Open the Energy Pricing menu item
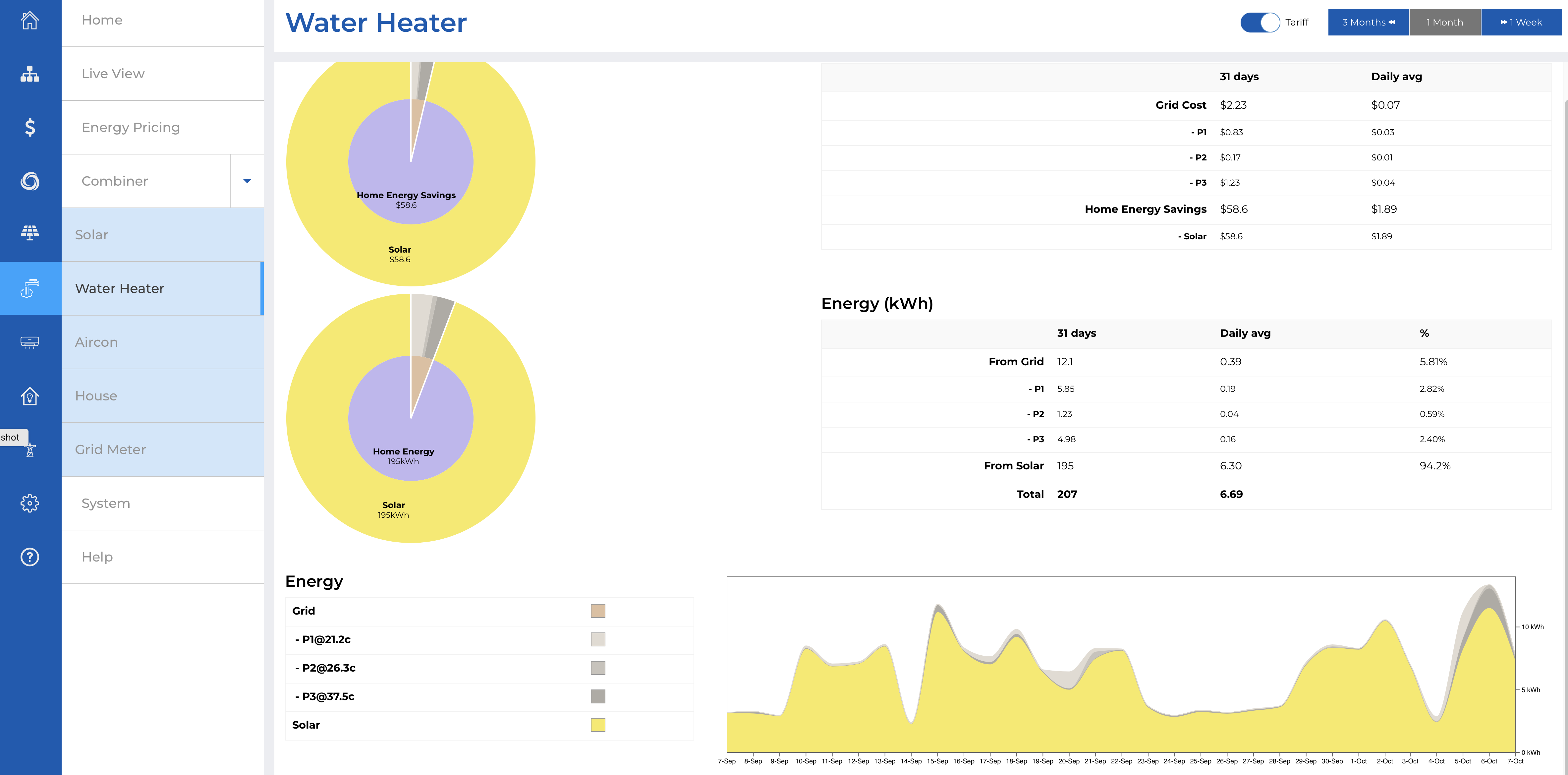The height and width of the screenshot is (775, 1568). pos(131,127)
